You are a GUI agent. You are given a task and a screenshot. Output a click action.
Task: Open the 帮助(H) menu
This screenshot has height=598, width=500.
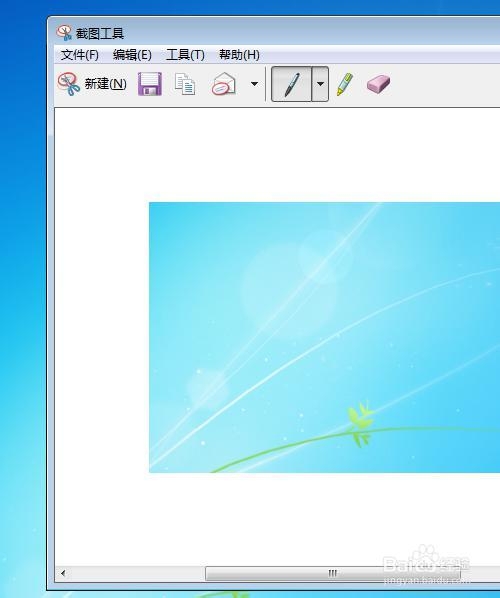(x=239, y=55)
